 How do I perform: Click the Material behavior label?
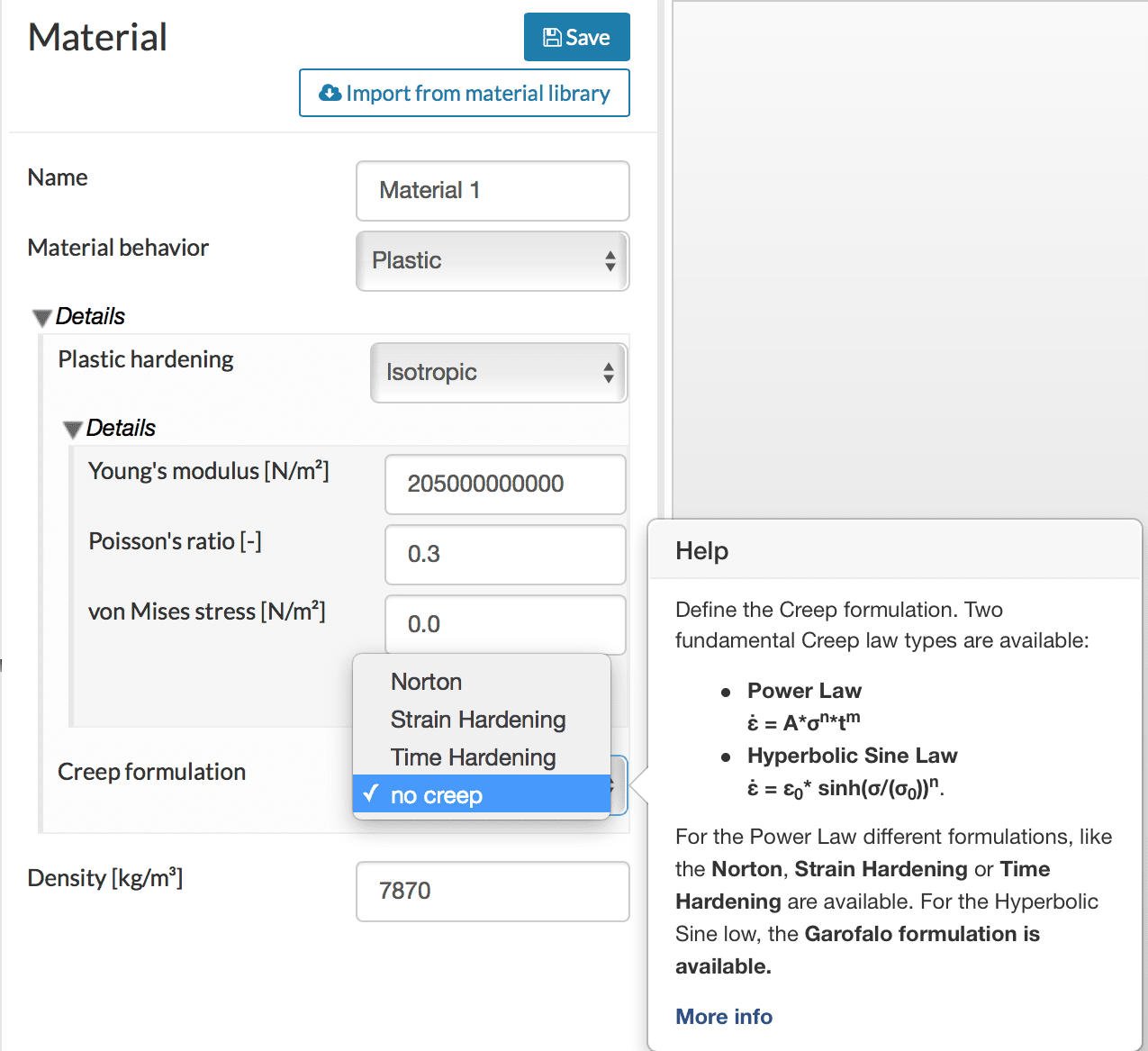118,248
